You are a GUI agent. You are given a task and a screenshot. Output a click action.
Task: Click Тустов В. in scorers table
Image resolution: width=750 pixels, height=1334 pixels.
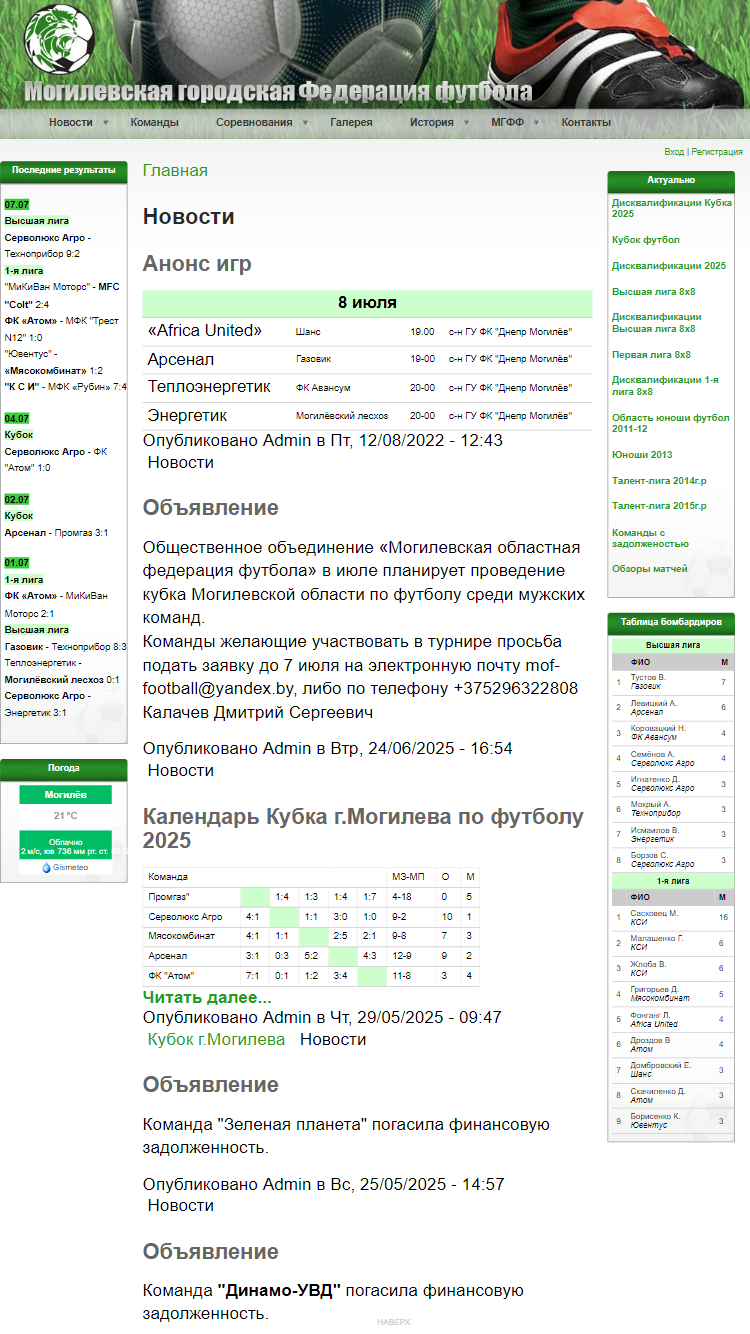648,677
